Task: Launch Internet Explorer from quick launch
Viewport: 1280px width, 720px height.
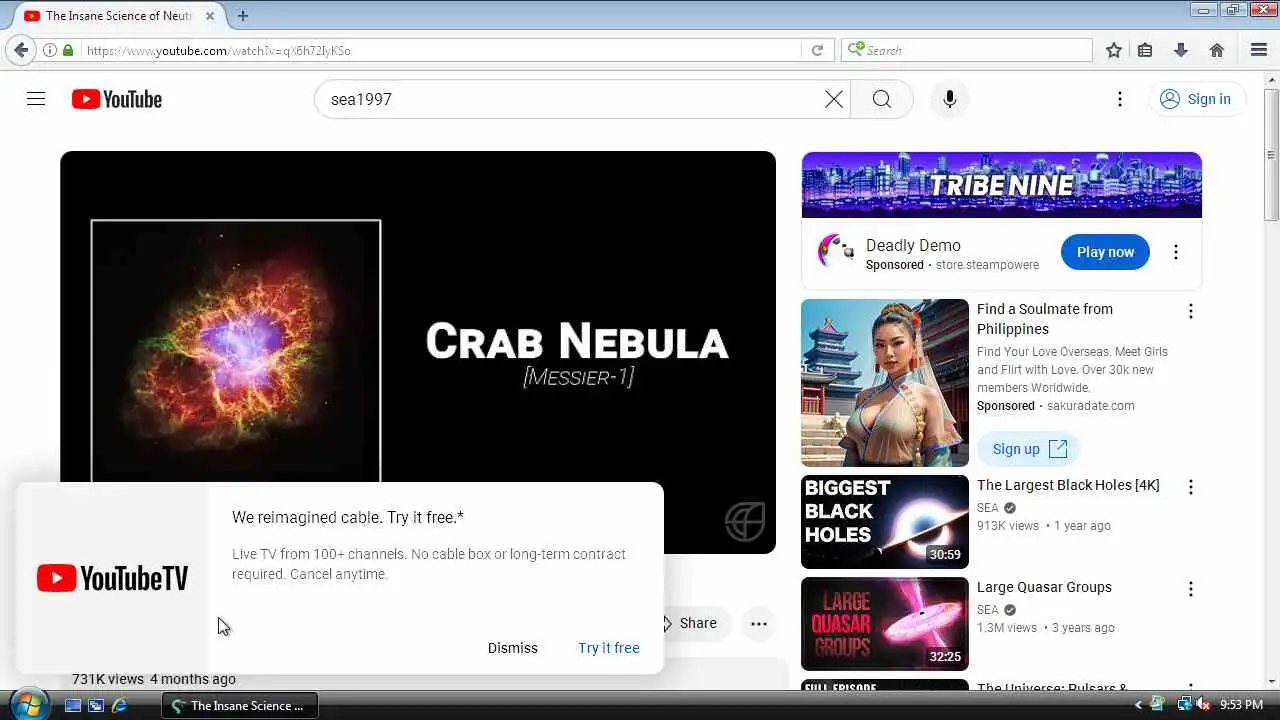Action: click(119, 705)
